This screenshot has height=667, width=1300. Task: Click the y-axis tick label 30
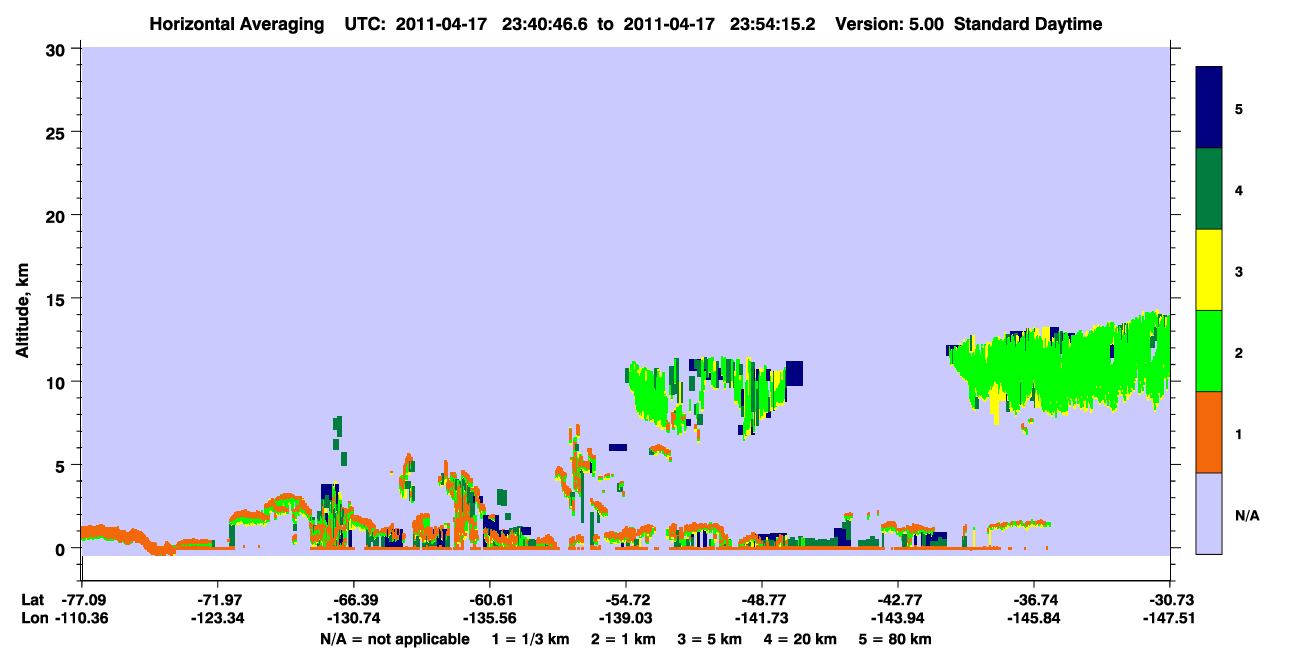tap(57, 49)
